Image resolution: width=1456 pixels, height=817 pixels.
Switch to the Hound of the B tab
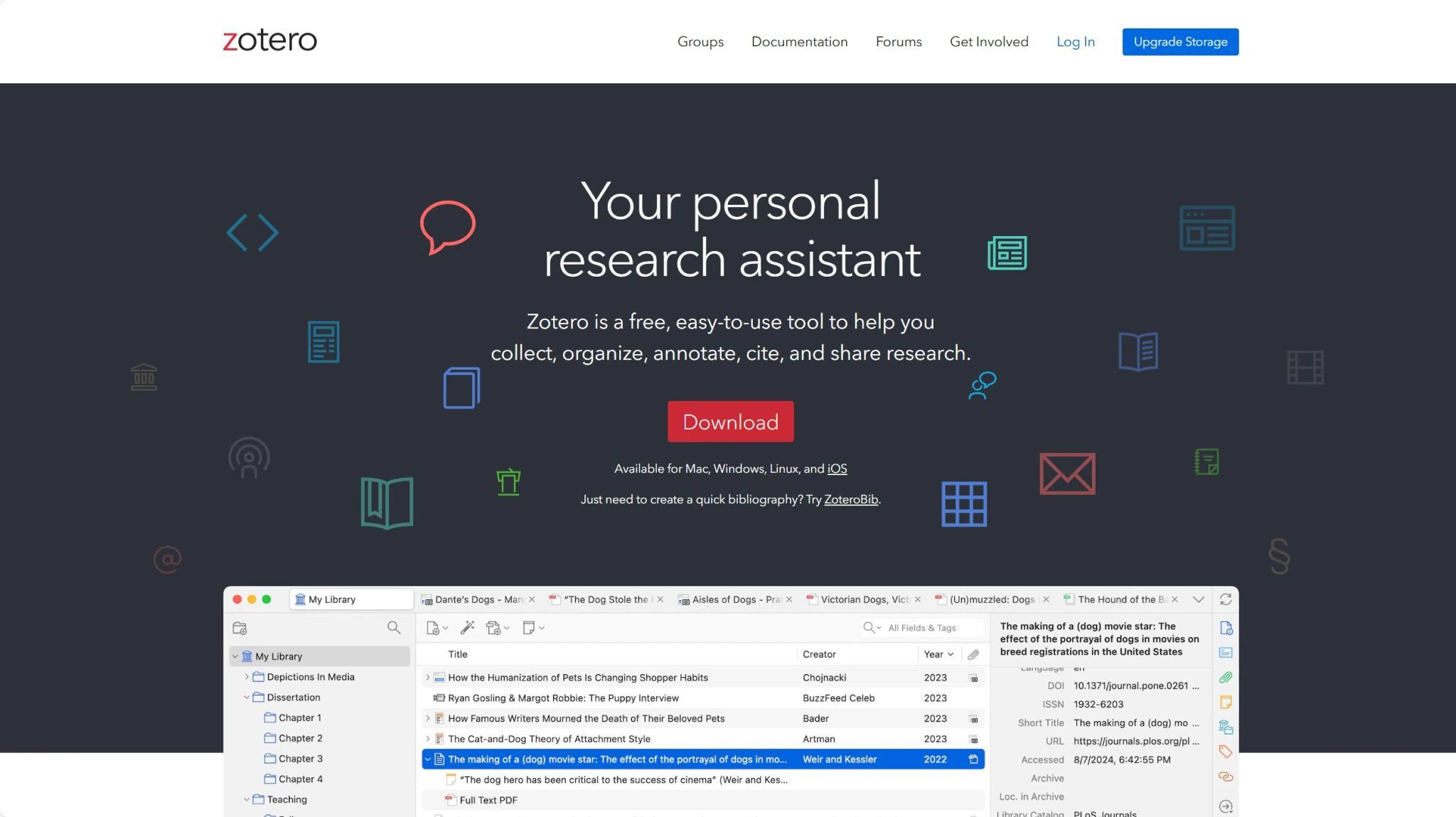pyautogui.click(x=1120, y=599)
